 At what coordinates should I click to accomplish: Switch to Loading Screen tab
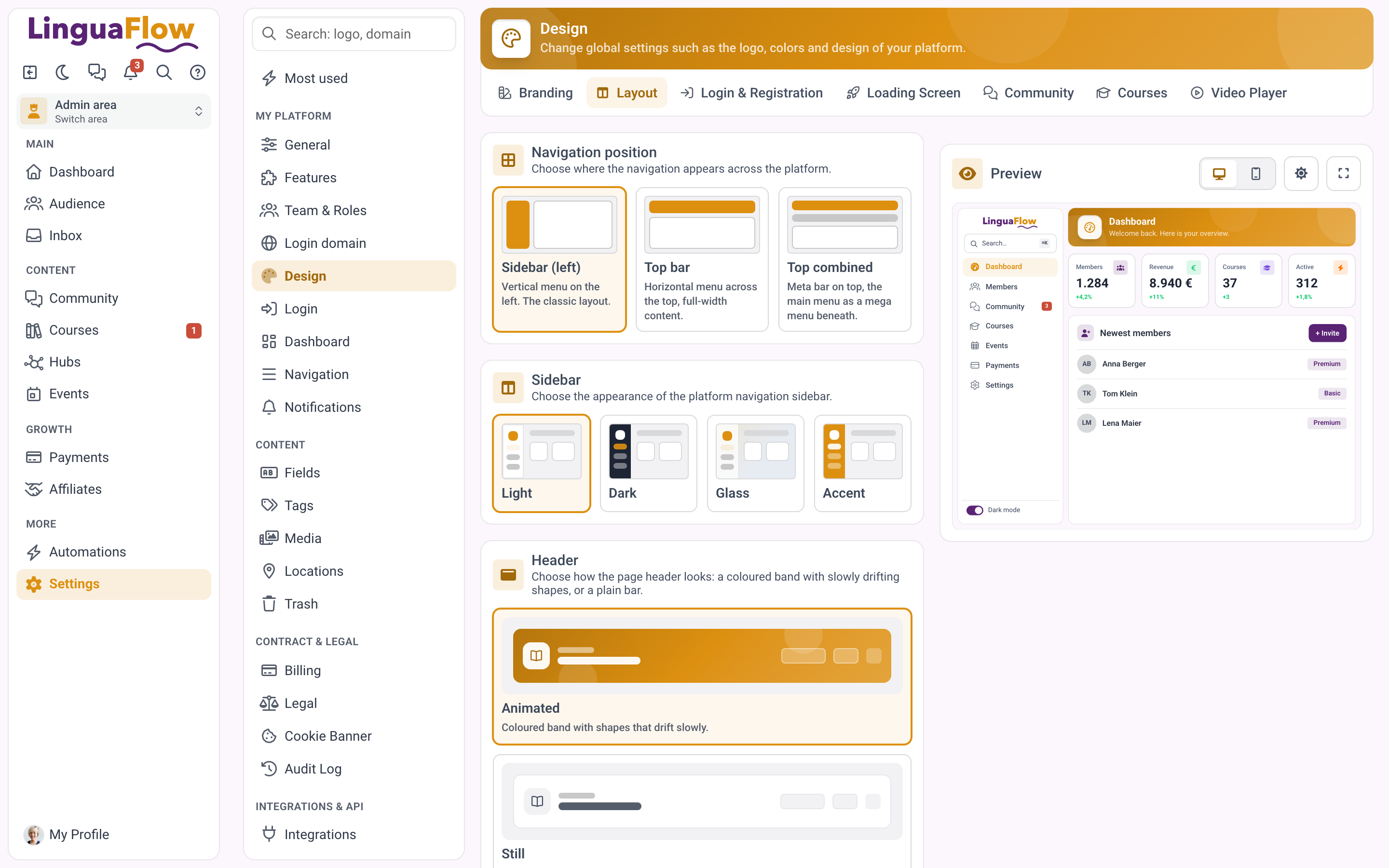pyautogui.click(x=903, y=93)
